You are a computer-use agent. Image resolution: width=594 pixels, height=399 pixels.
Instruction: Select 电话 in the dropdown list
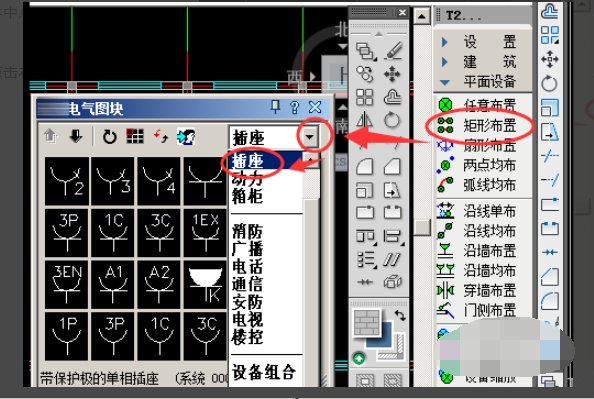click(247, 267)
